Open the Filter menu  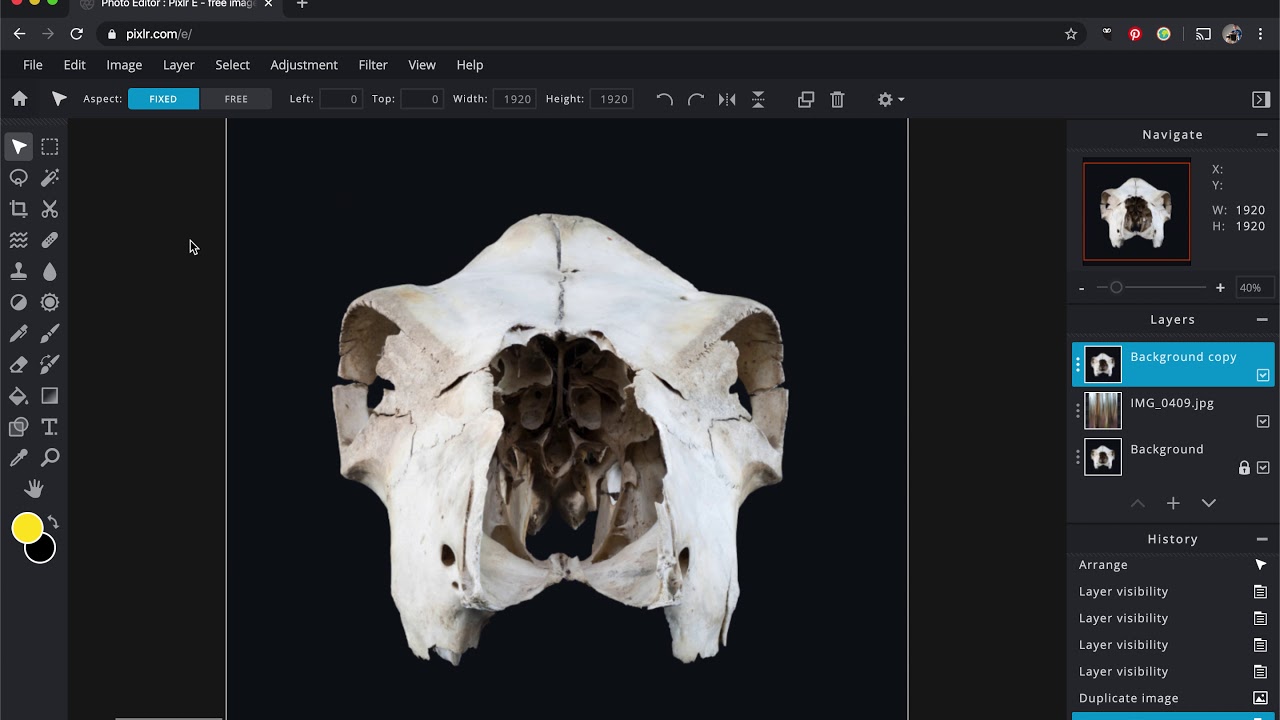click(373, 65)
